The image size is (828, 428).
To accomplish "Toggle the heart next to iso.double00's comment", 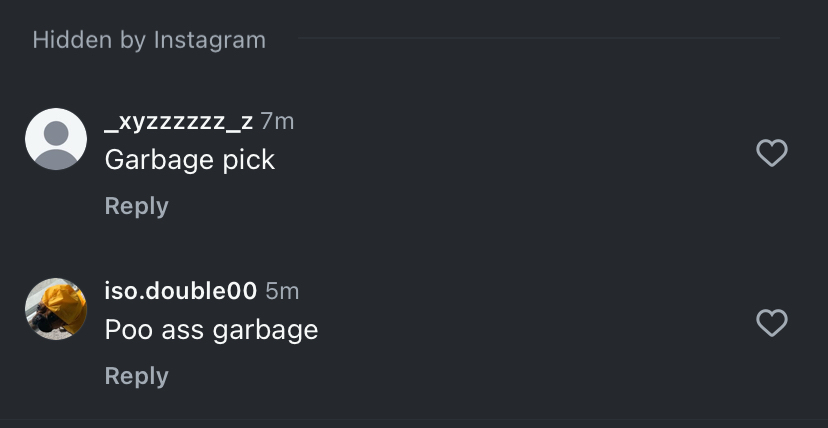I will (x=771, y=323).
